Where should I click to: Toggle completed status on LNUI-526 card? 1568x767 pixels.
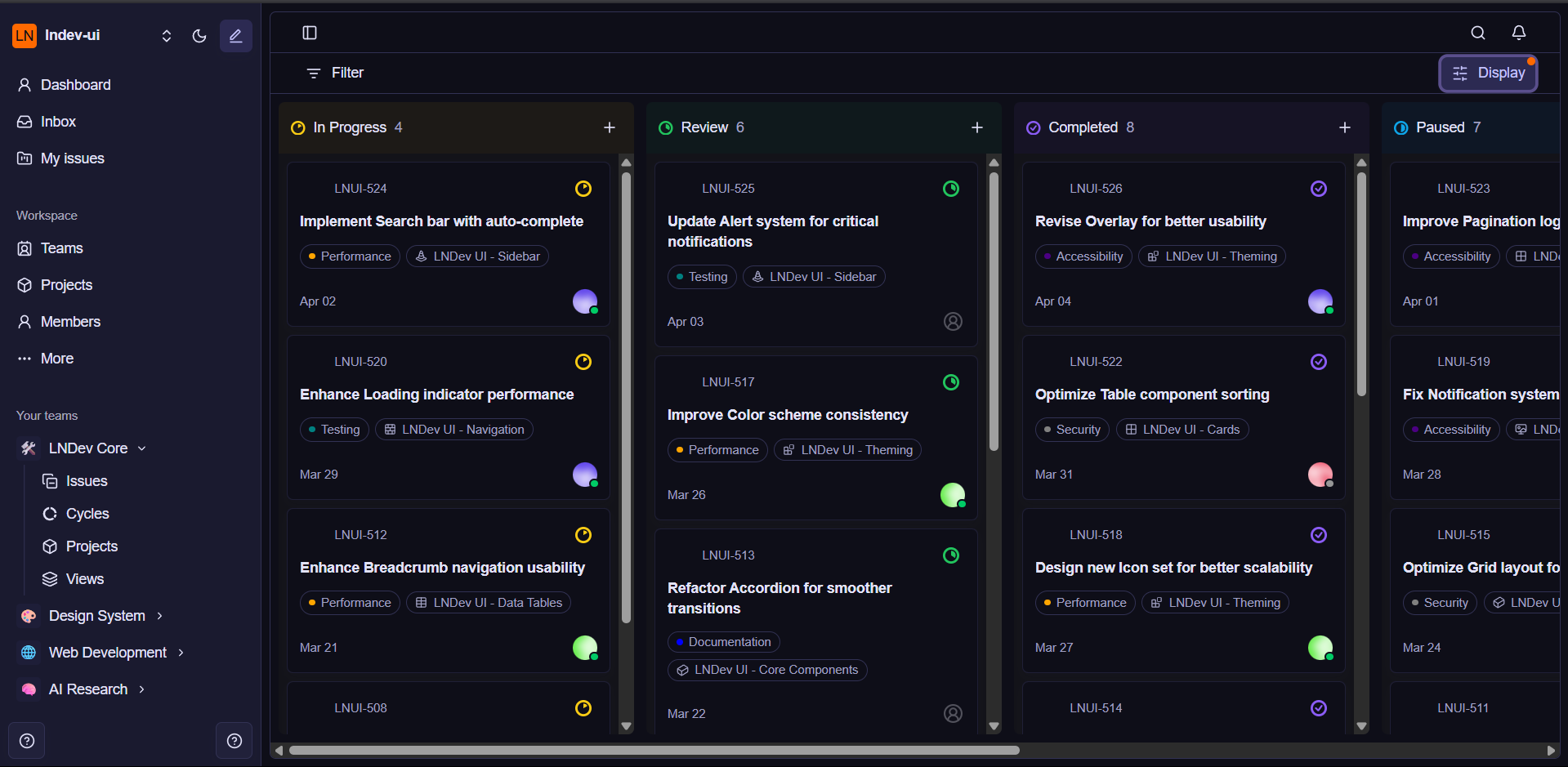(1318, 189)
